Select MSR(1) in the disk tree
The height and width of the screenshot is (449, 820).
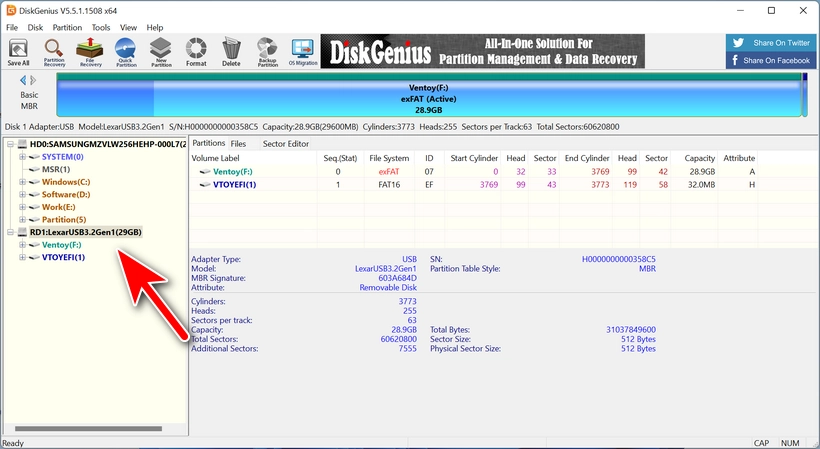[x=56, y=169]
